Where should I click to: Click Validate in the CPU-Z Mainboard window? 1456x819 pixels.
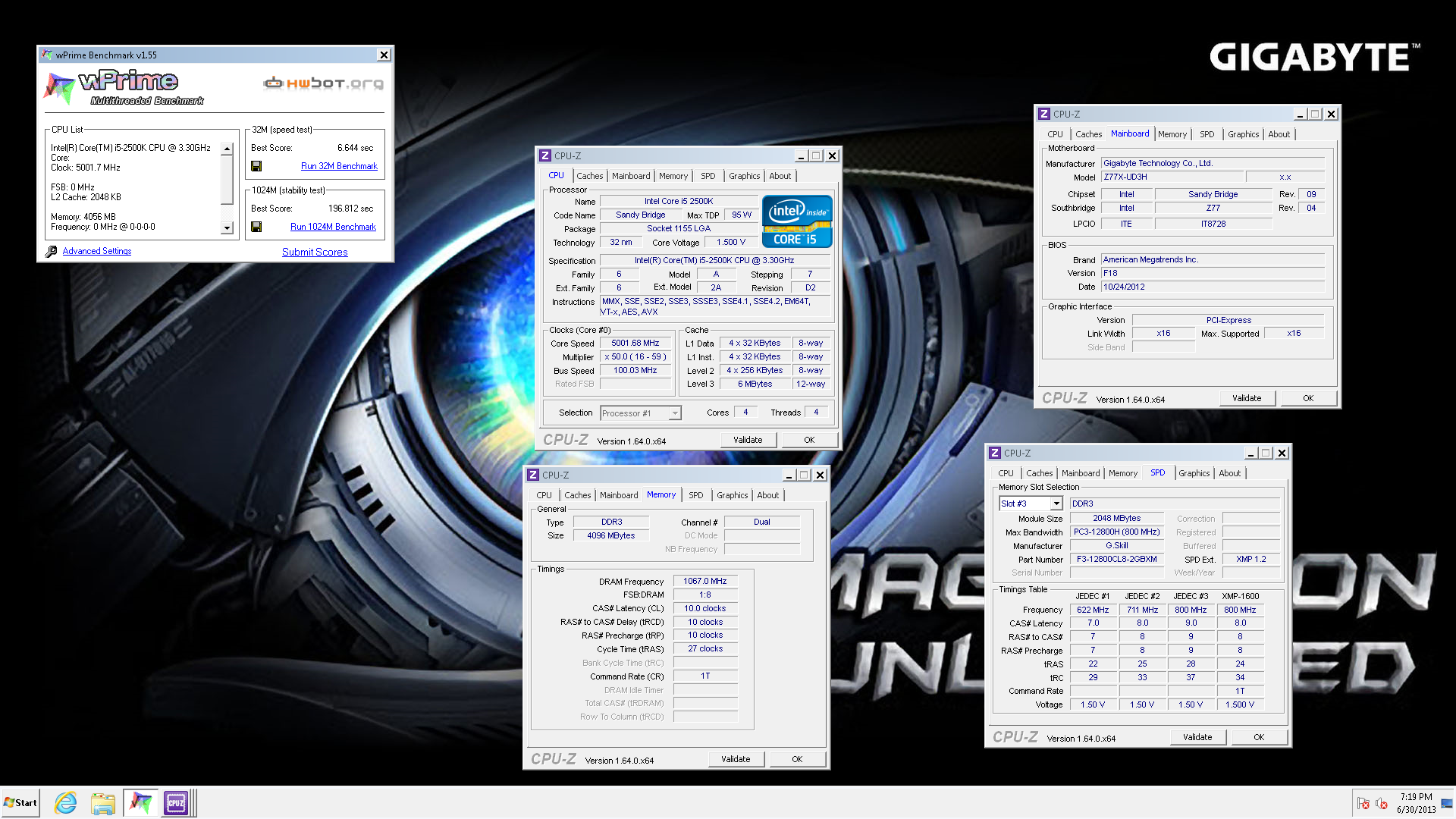pos(1247,398)
